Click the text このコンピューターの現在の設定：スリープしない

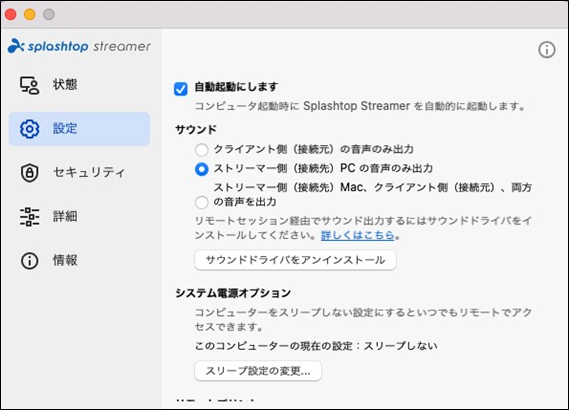tap(316, 346)
